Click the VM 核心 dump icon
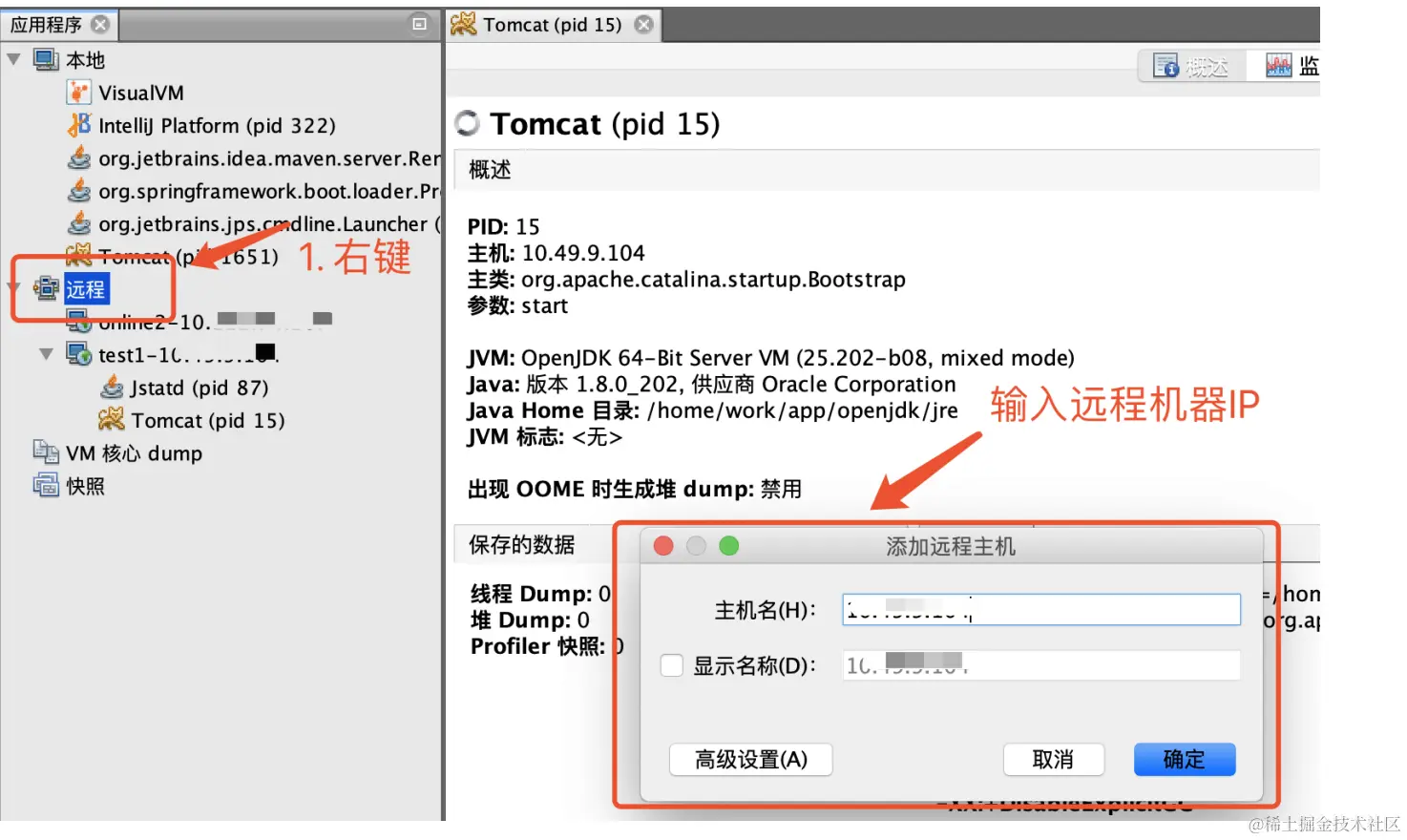The image size is (1407, 840). (46, 452)
